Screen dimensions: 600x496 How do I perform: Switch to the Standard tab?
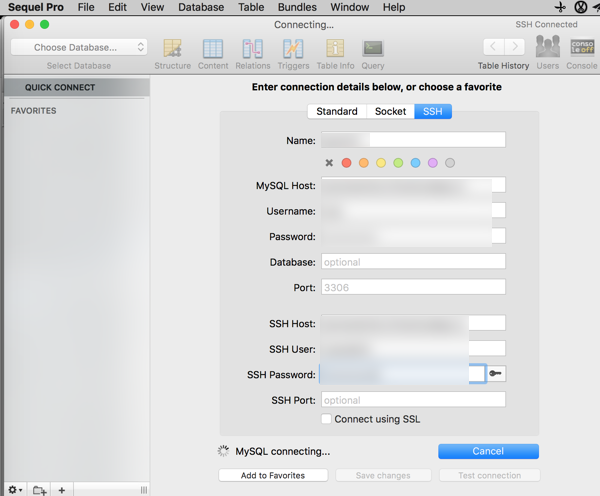coord(337,111)
